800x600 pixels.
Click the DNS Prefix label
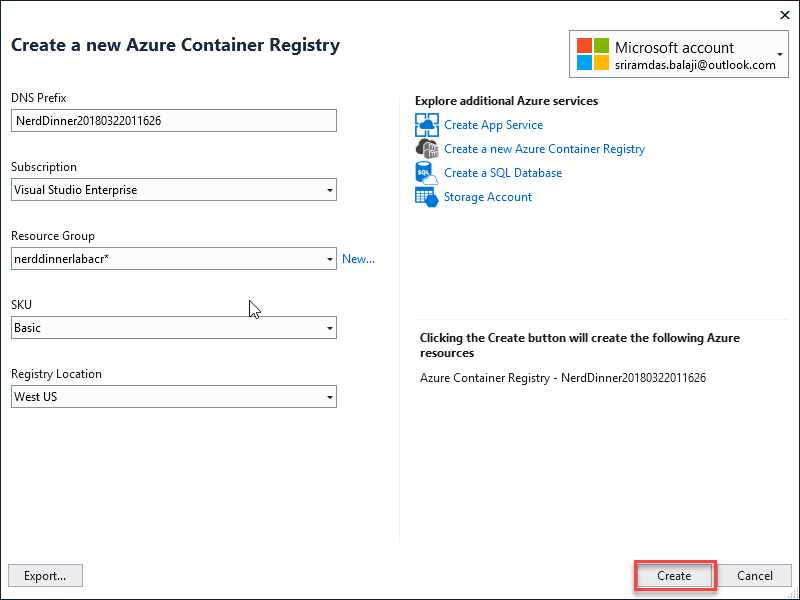click(x=39, y=98)
